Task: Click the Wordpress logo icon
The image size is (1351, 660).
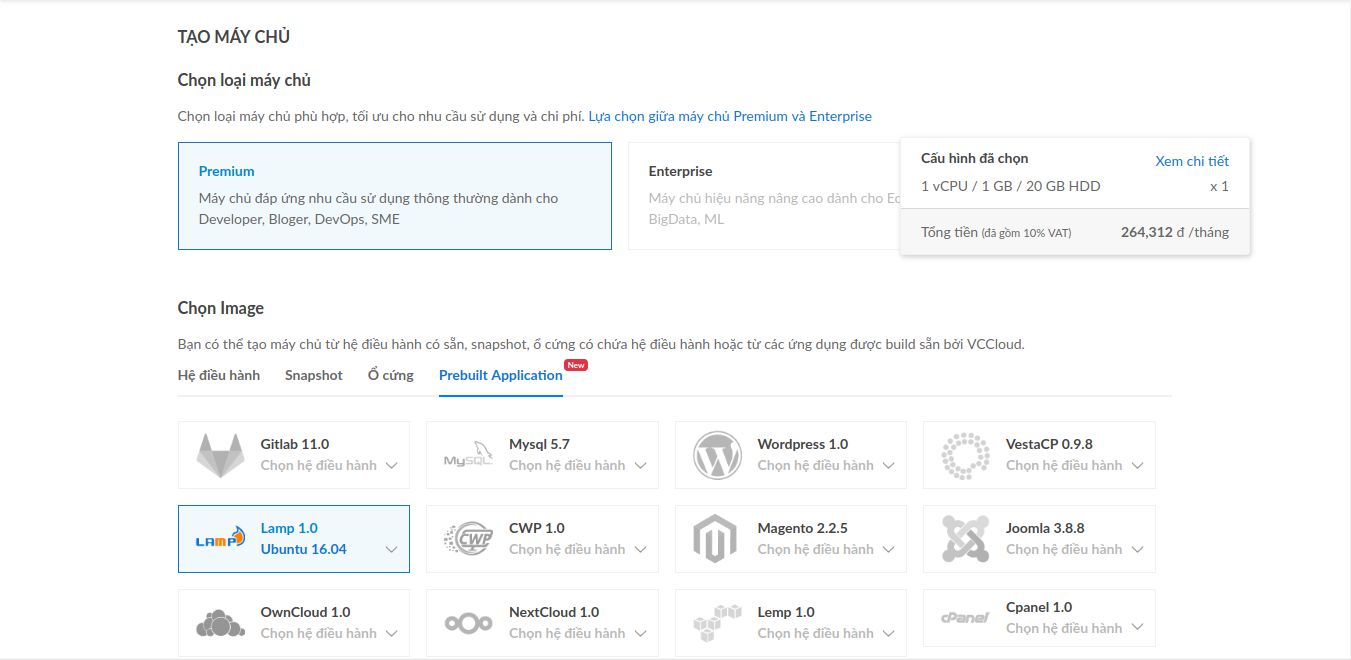Action: coord(717,455)
